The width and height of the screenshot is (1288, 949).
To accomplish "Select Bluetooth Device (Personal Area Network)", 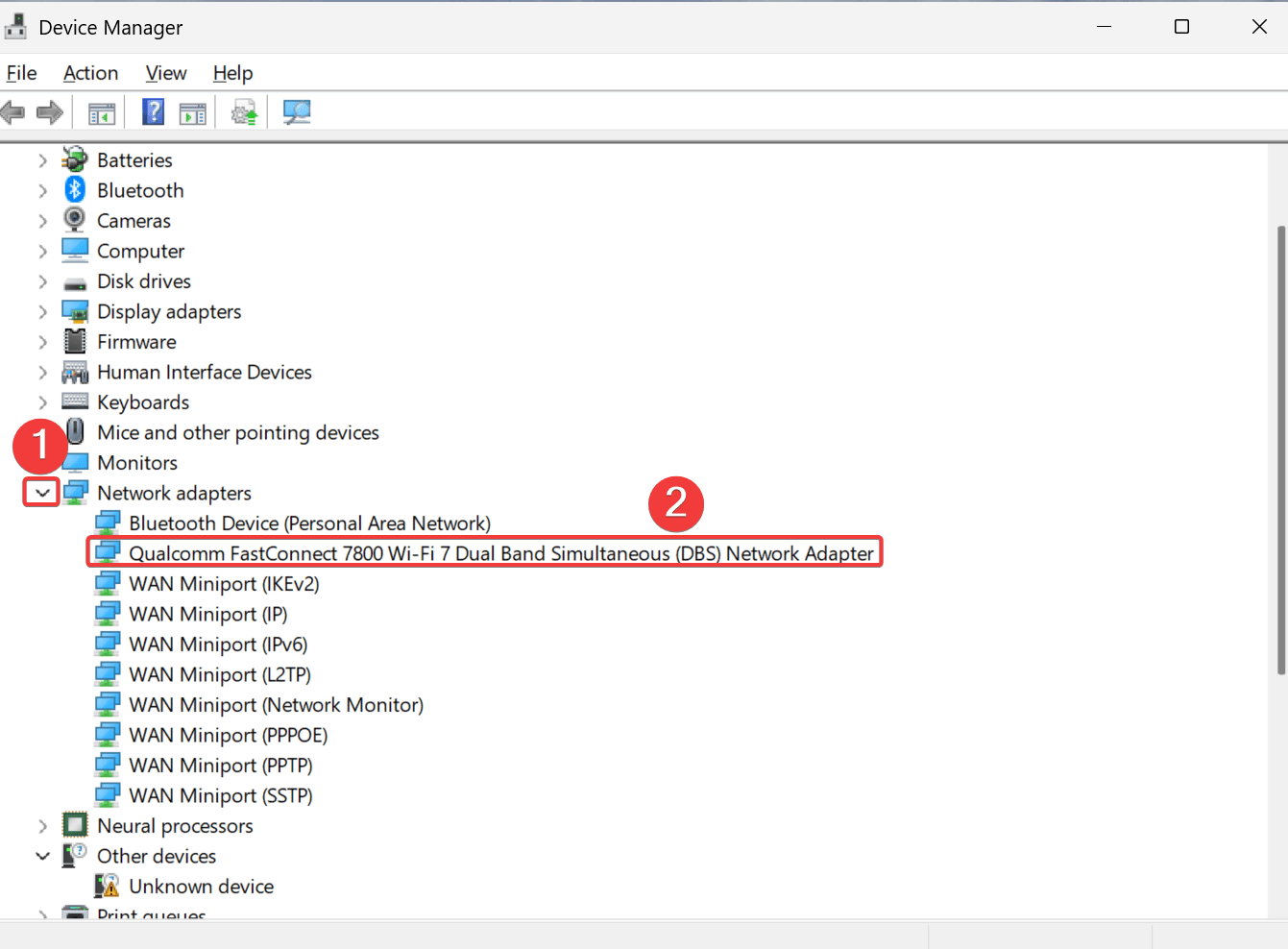I will pos(309,523).
